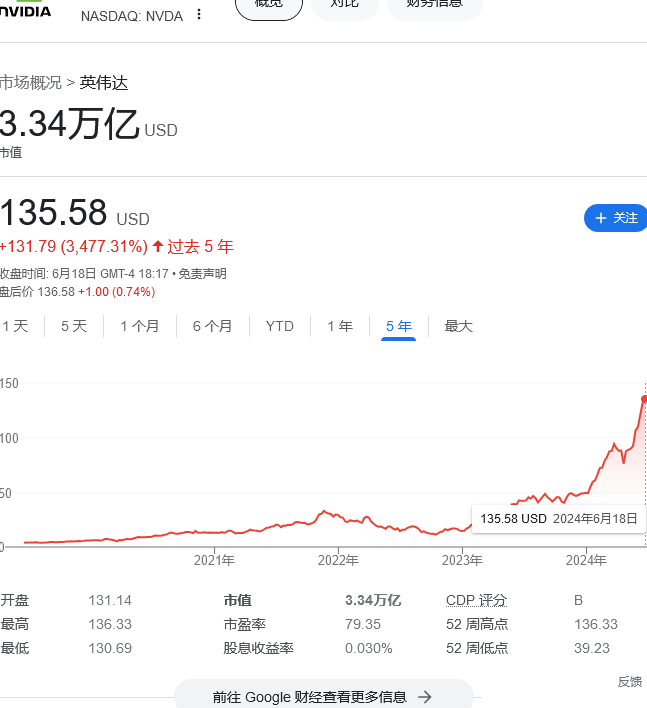Click the 免责声明 disclaimer link
This screenshot has width=647, height=708.
coord(202,274)
